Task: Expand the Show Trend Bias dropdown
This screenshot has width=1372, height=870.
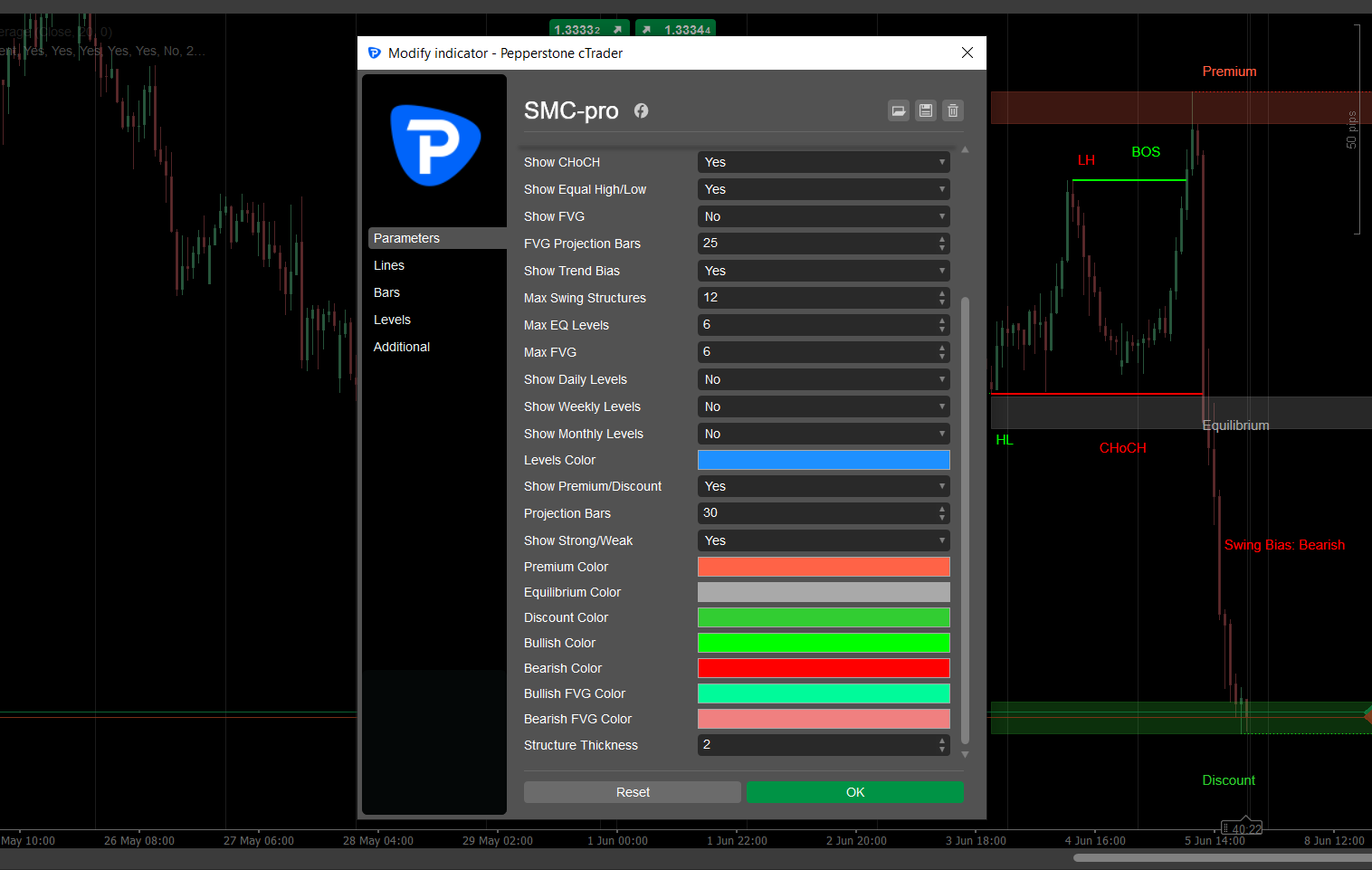Action: 824,271
